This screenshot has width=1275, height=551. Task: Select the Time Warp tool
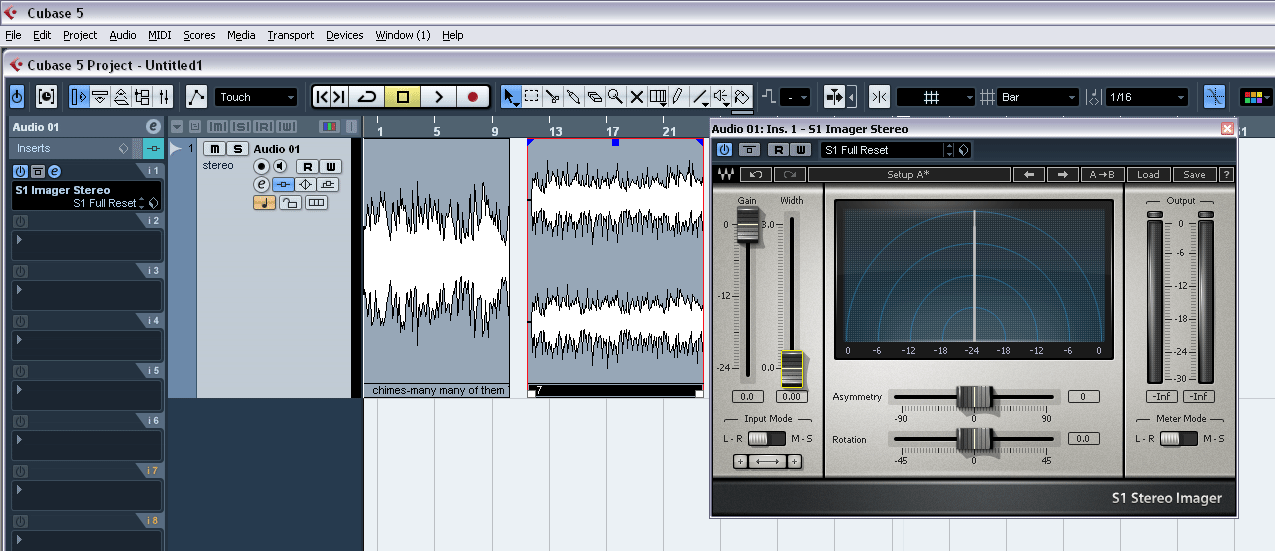click(658, 97)
